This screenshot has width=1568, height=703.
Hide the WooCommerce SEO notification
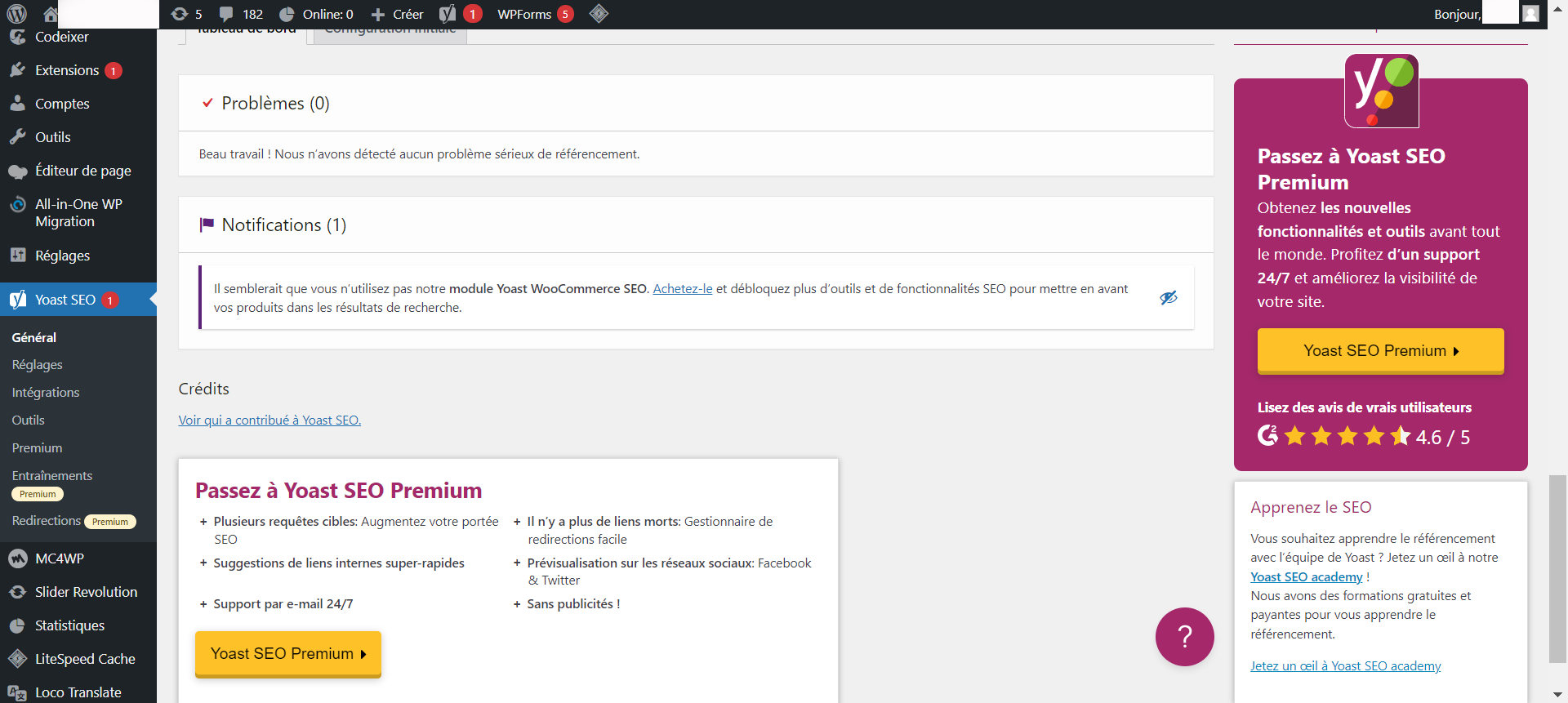(1169, 297)
